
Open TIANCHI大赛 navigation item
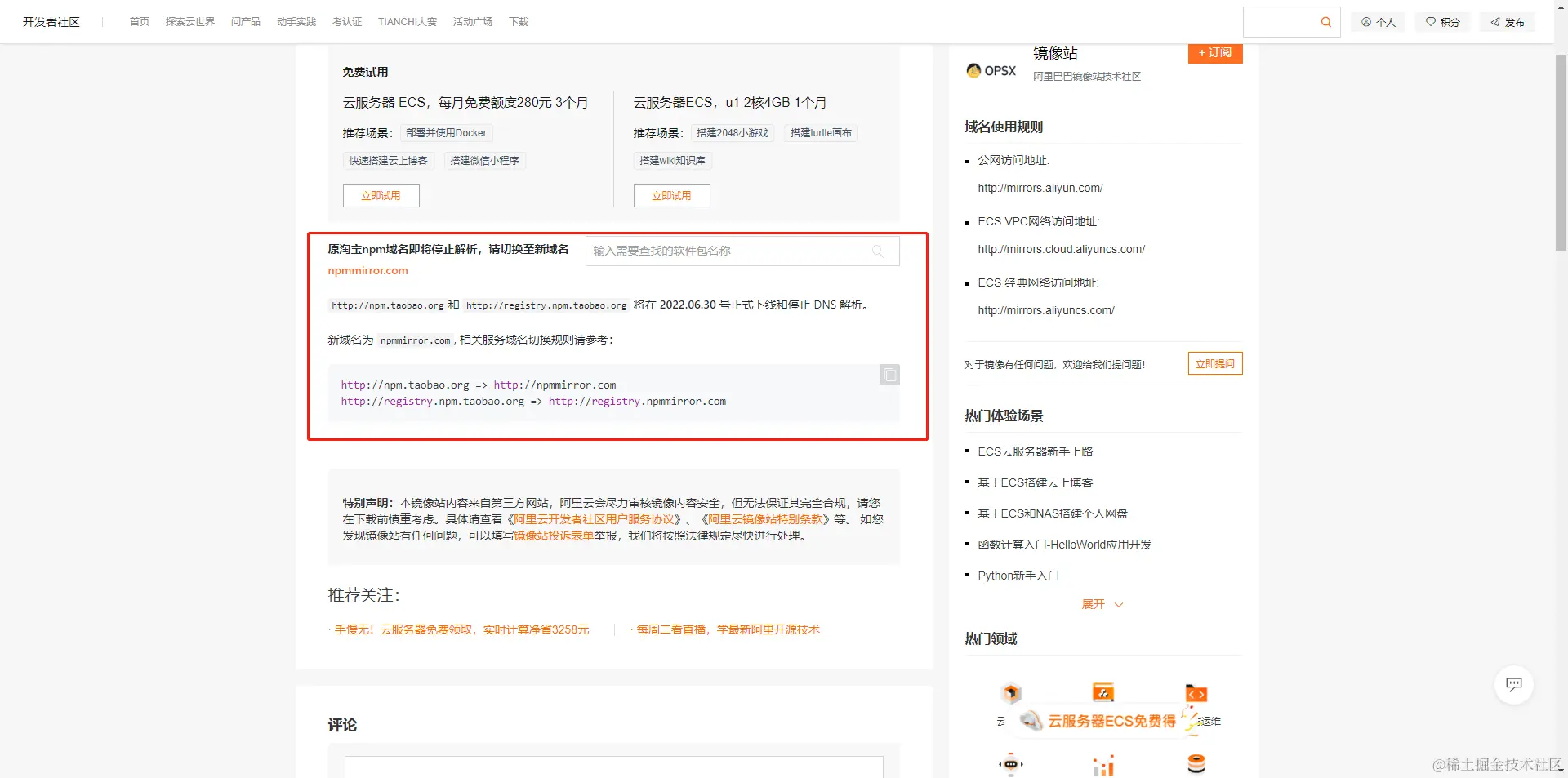click(408, 22)
